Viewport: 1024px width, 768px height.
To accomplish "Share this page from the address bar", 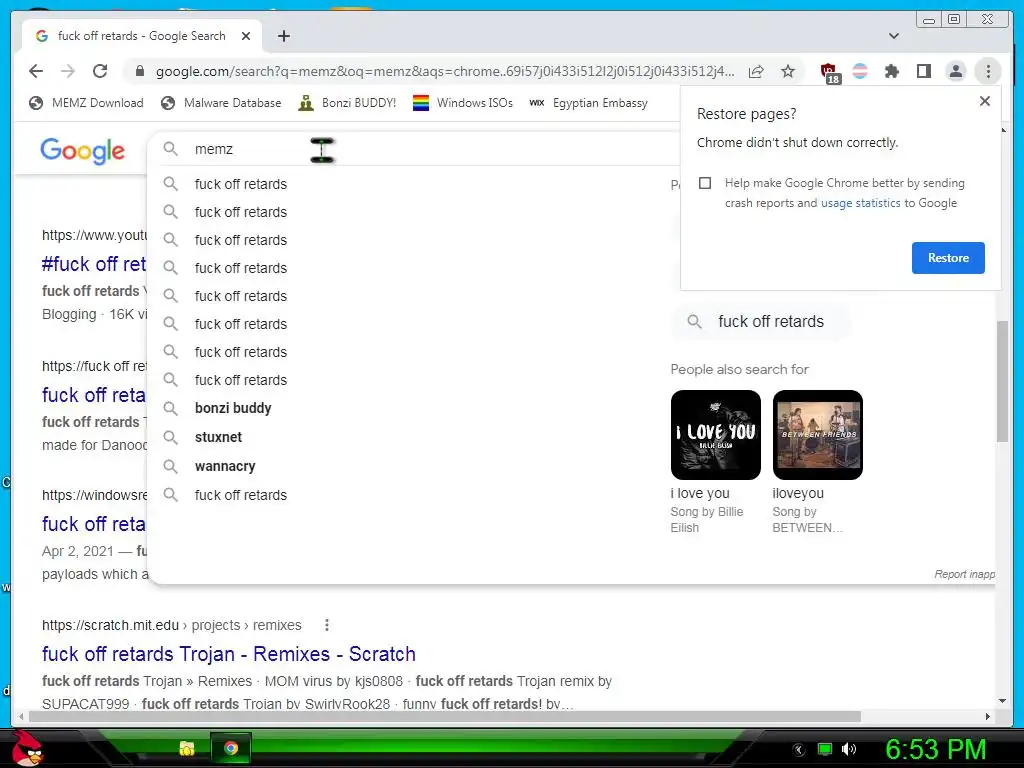I will 756,71.
